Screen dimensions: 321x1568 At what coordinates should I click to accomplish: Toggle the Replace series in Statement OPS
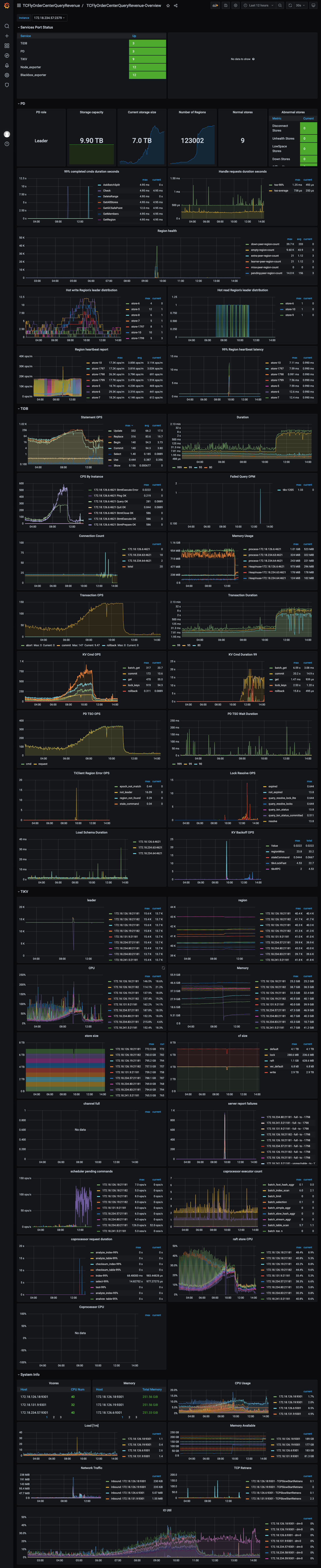click(118, 436)
